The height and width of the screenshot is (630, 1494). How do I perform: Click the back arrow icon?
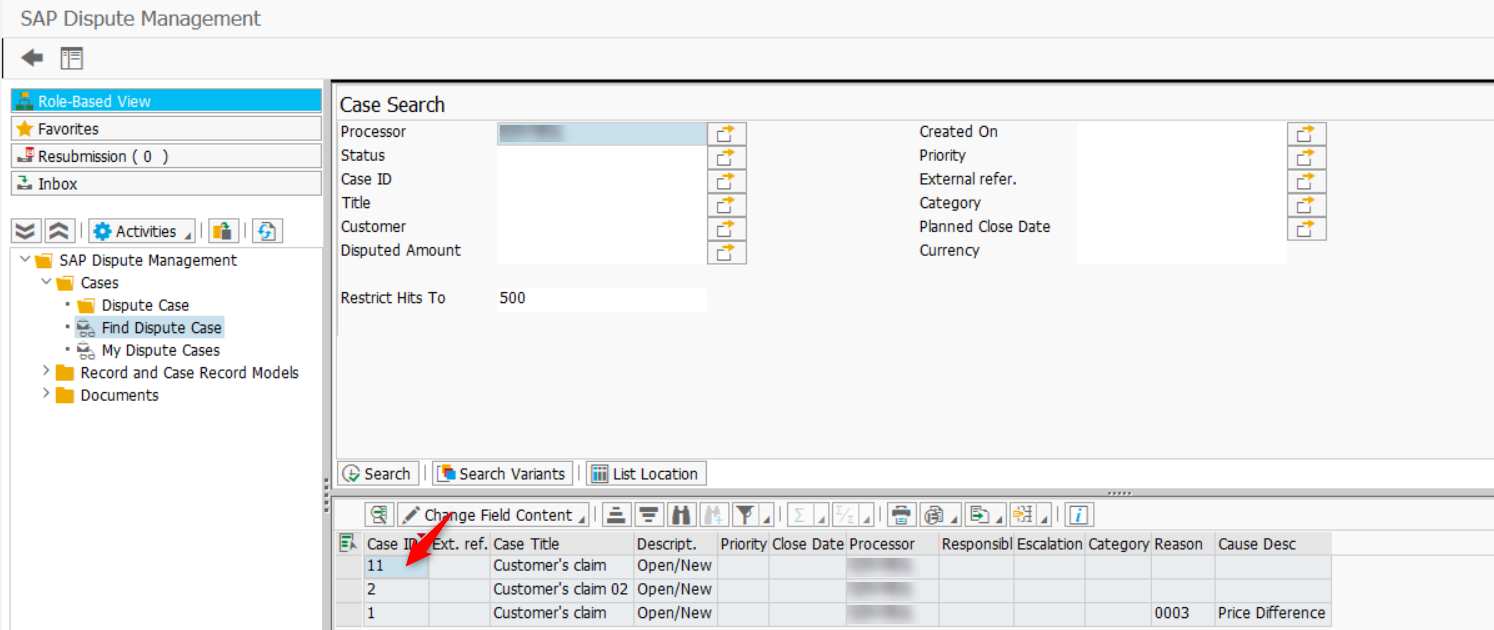32,58
